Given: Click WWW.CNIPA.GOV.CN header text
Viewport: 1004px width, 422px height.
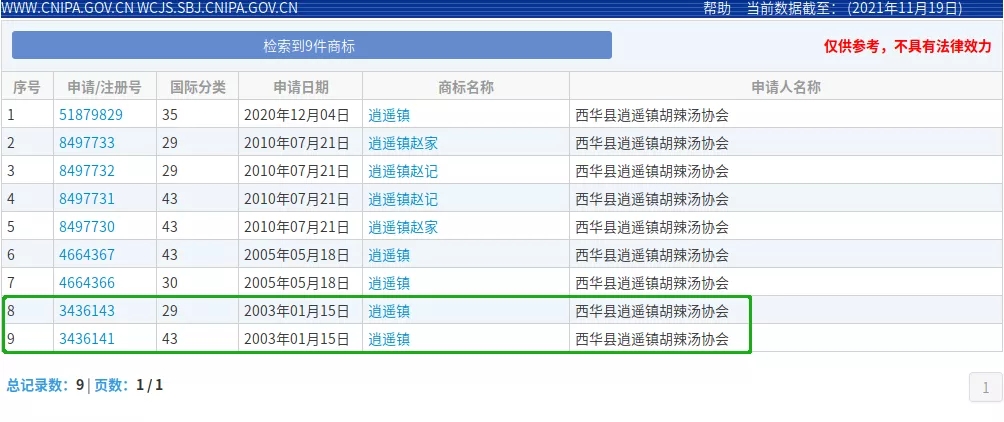Looking at the screenshot, I should coord(68,9).
